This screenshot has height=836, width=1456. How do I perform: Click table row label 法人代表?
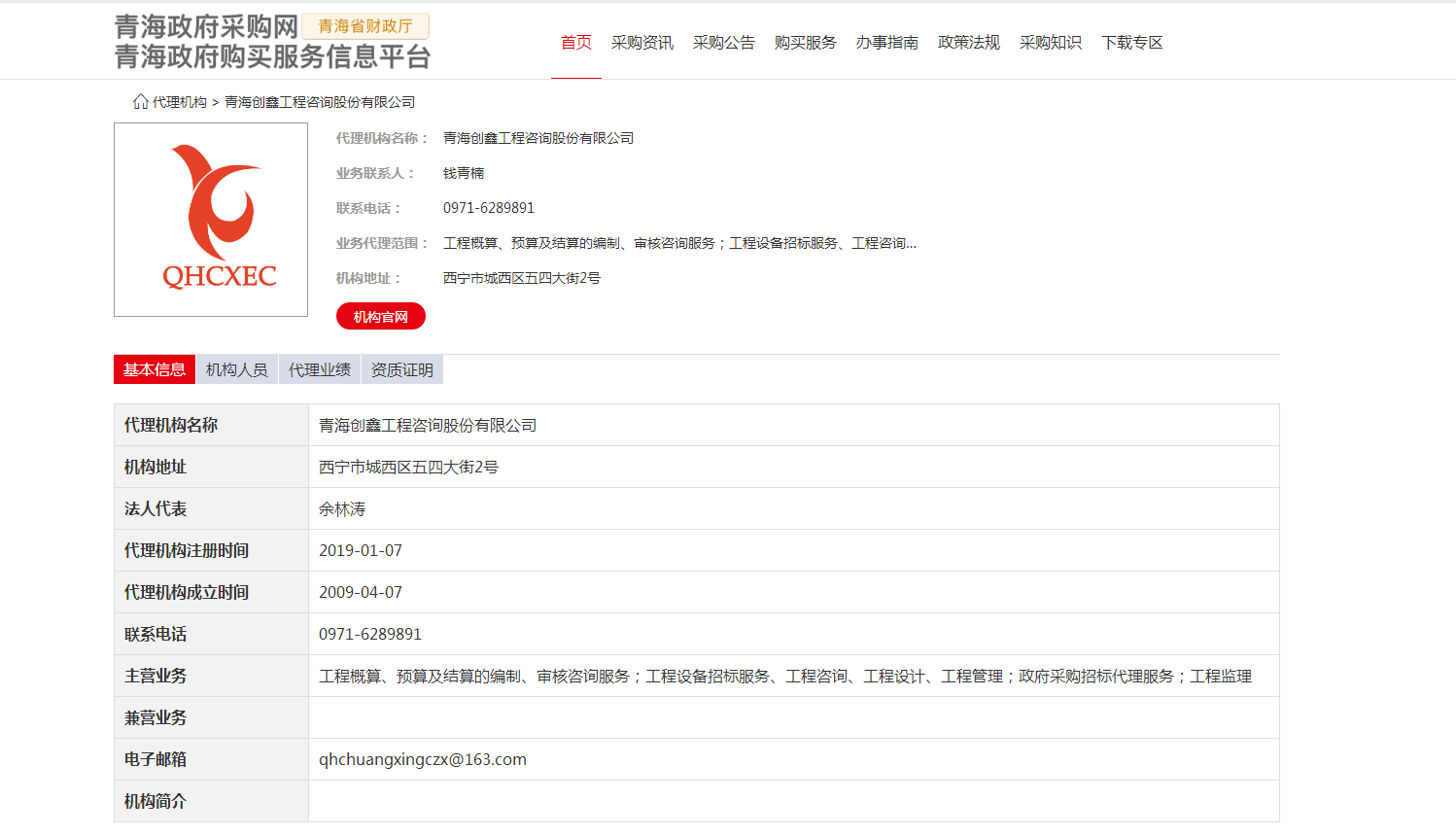tap(156, 509)
